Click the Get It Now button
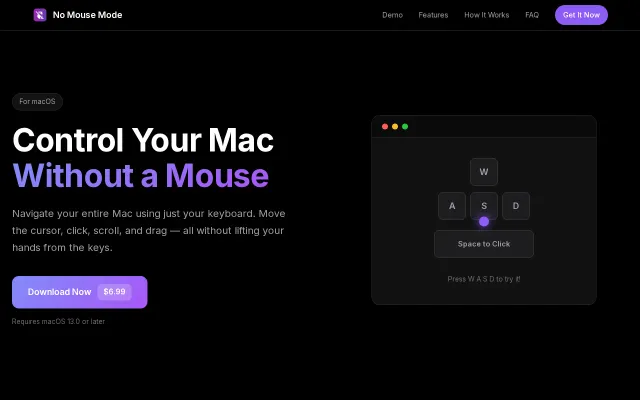 [581, 15]
